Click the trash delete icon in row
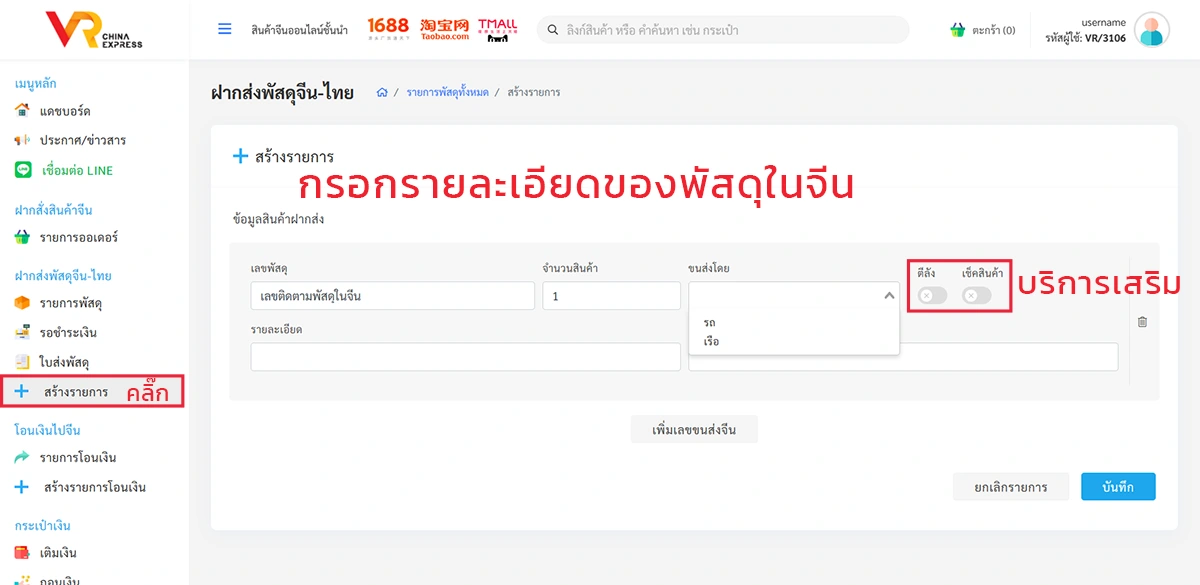 click(1142, 322)
